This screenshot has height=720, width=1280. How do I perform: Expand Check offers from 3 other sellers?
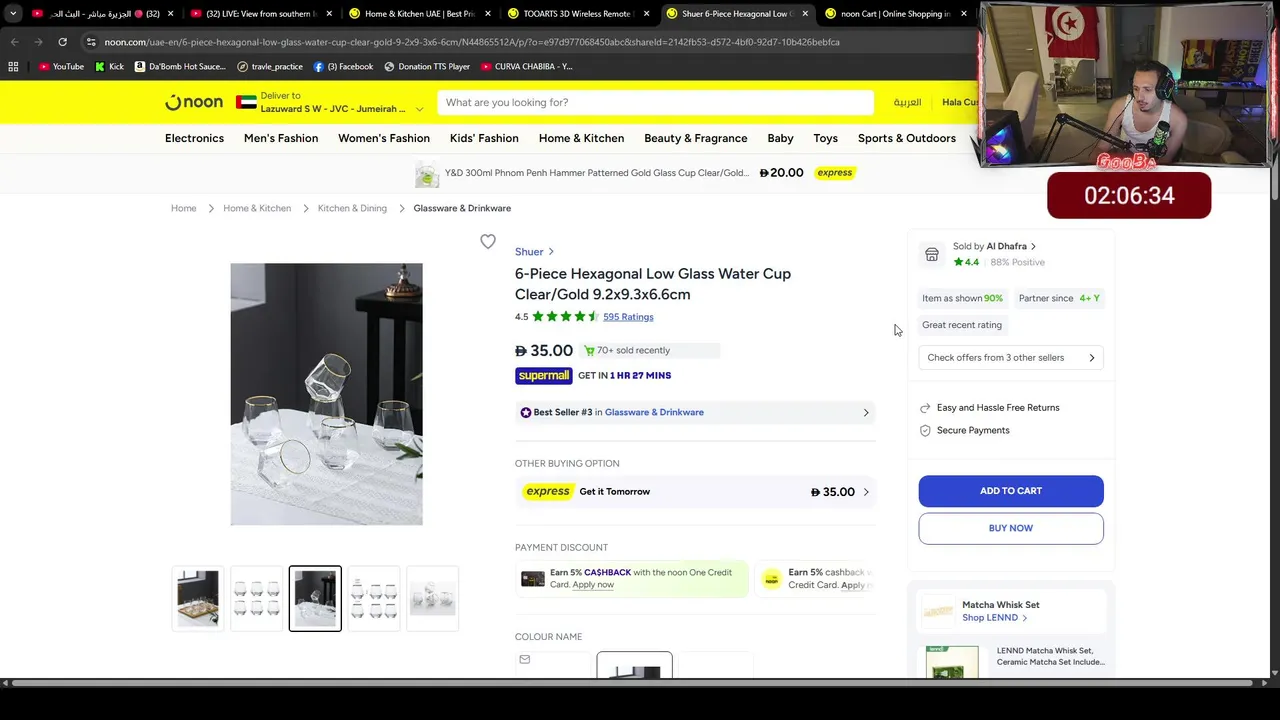coord(1011,357)
